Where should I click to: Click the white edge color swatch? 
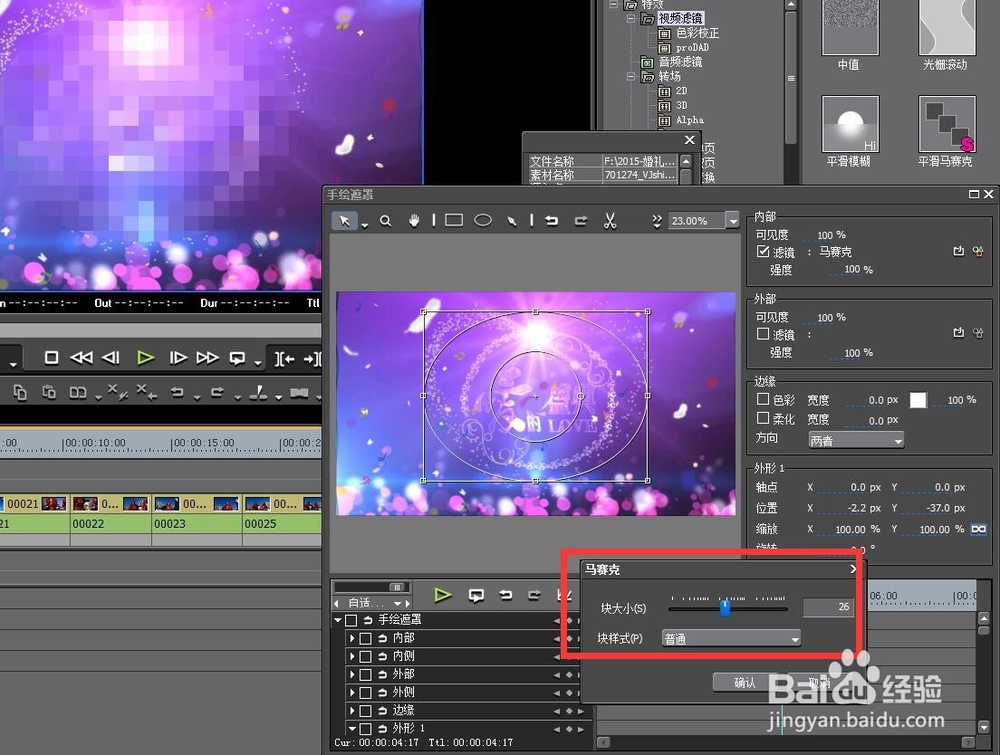918,400
